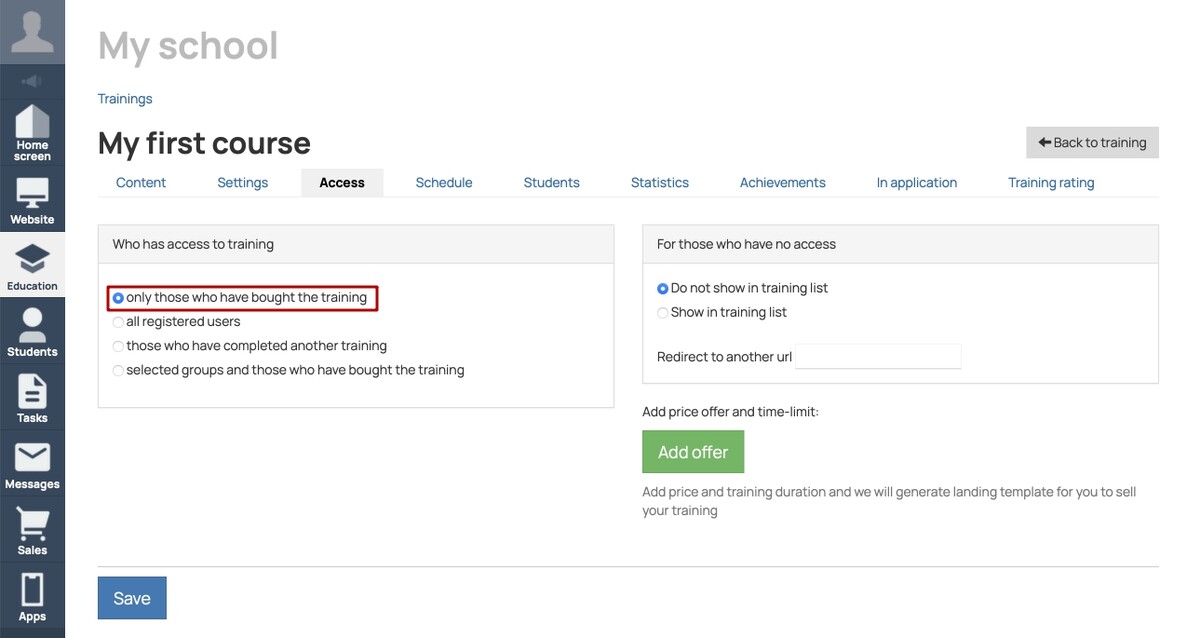Open the Achievements tab
1200x638 pixels.
(x=783, y=182)
